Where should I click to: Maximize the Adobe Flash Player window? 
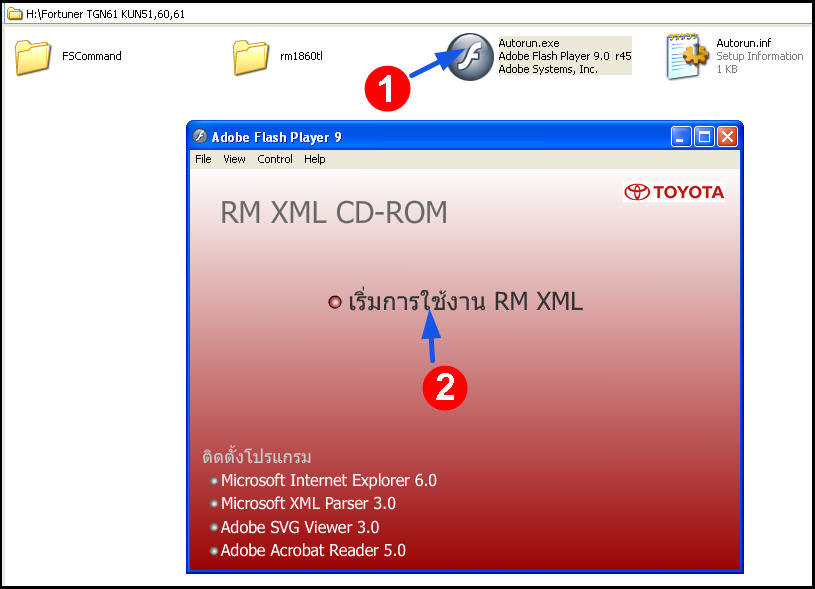click(x=704, y=137)
